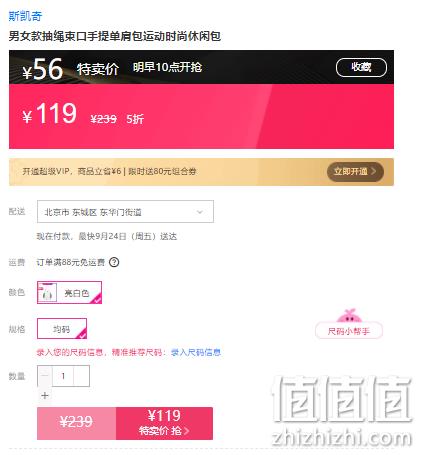The height and width of the screenshot is (455, 421).
Task: Click 立即开通 super VIP button
Action: point(355,172)
